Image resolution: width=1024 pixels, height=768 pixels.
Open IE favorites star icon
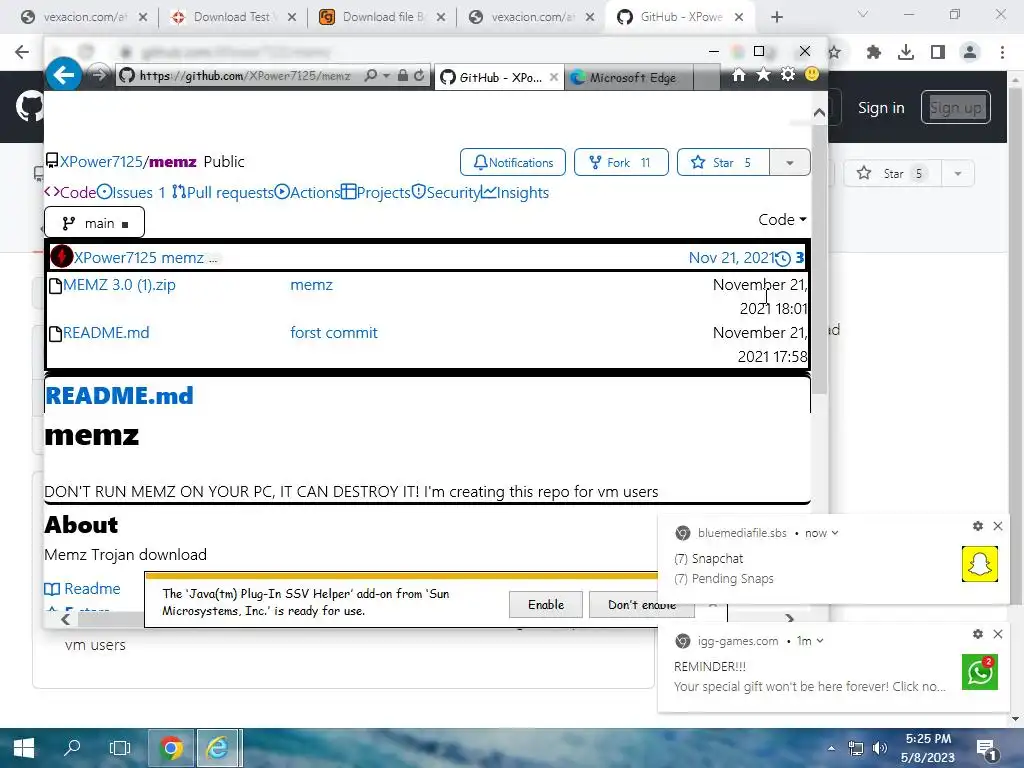[x=763, y=75]
